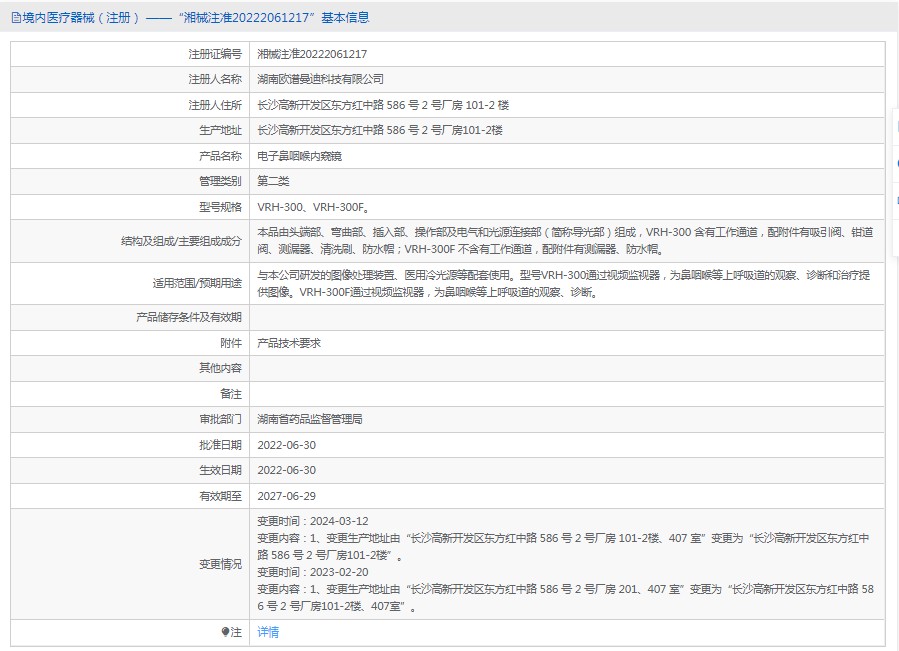
Task: Open the 详情 link in the 注 row
Action: point(268,632)
